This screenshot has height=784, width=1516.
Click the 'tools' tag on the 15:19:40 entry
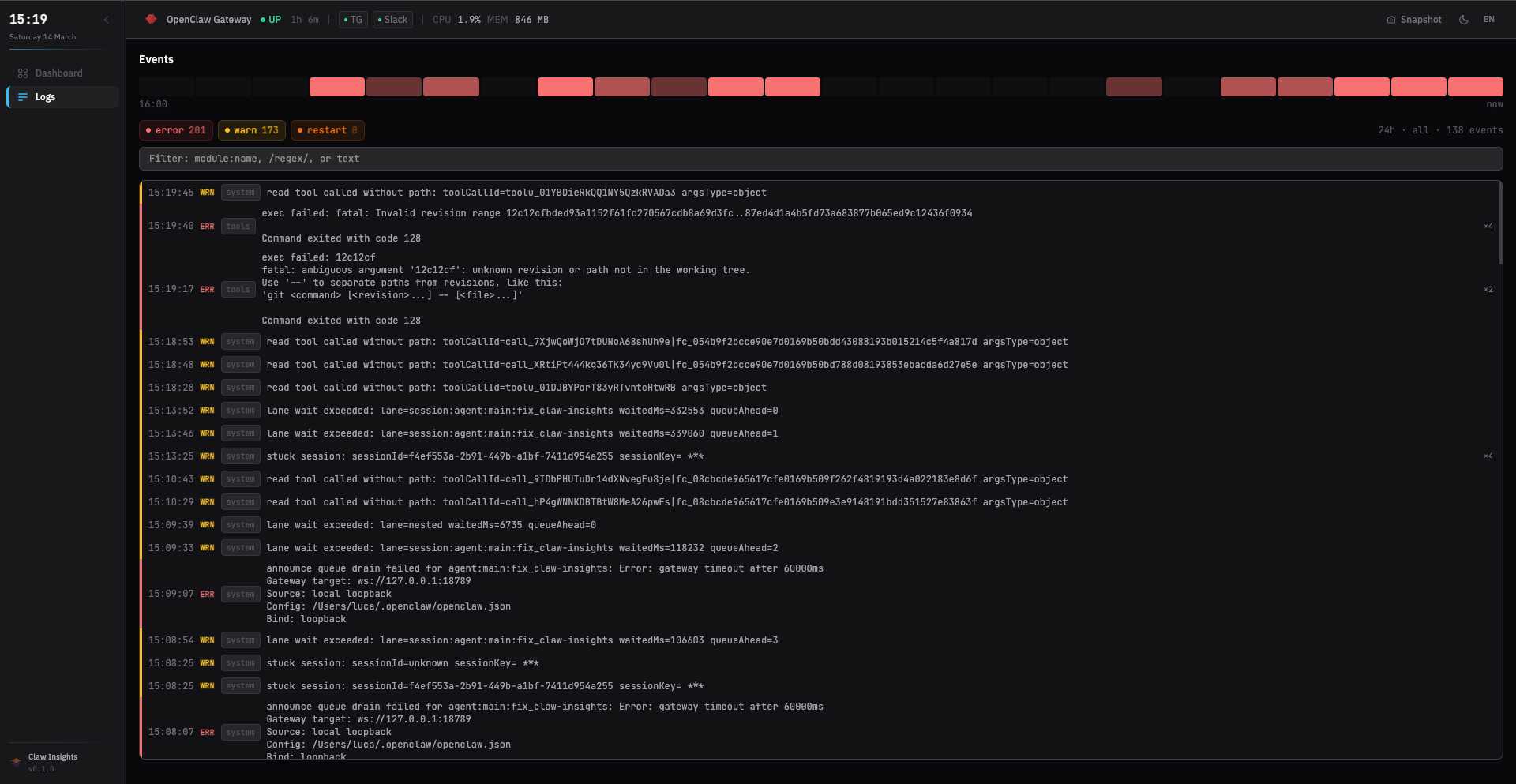pyautogui.click(x=238, y=227)
